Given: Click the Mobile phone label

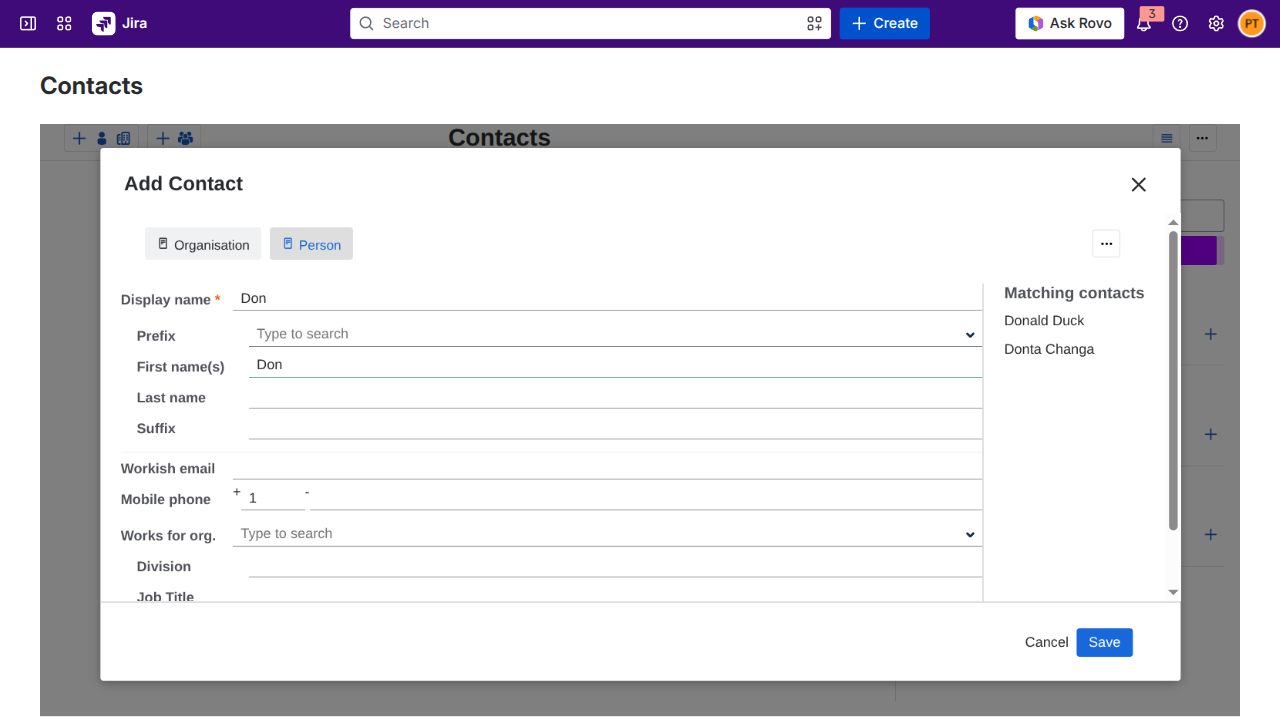Looking at the screenshot, I should point(166,499).
